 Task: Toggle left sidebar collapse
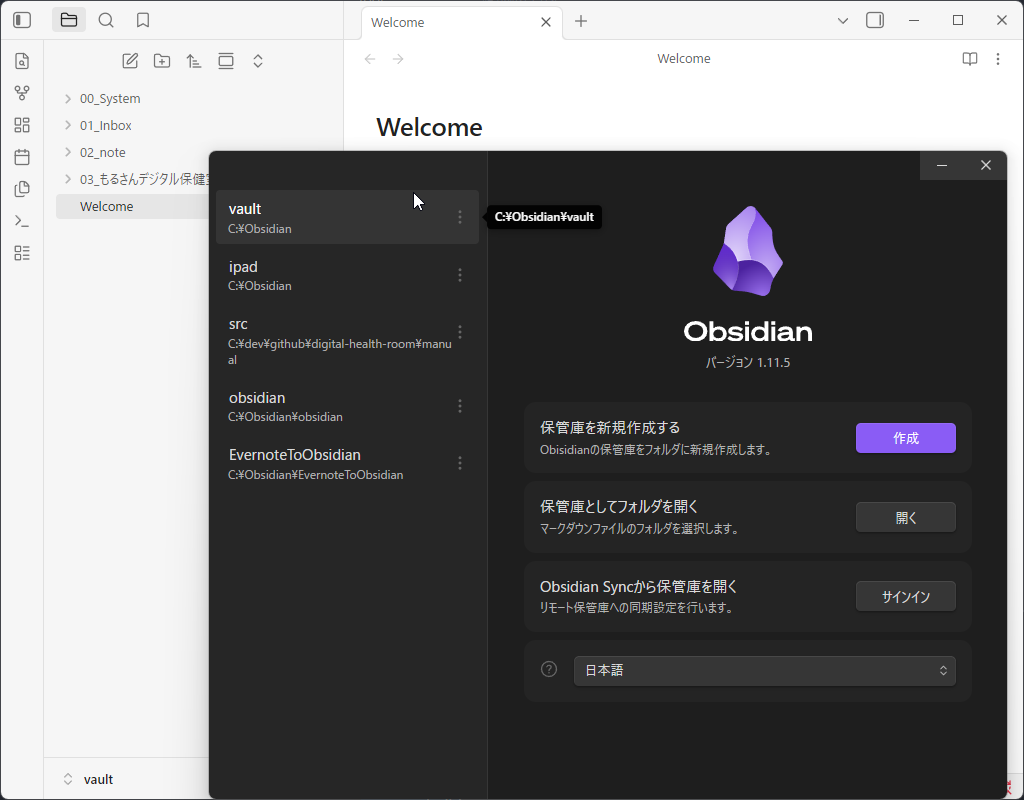(22, 20)
